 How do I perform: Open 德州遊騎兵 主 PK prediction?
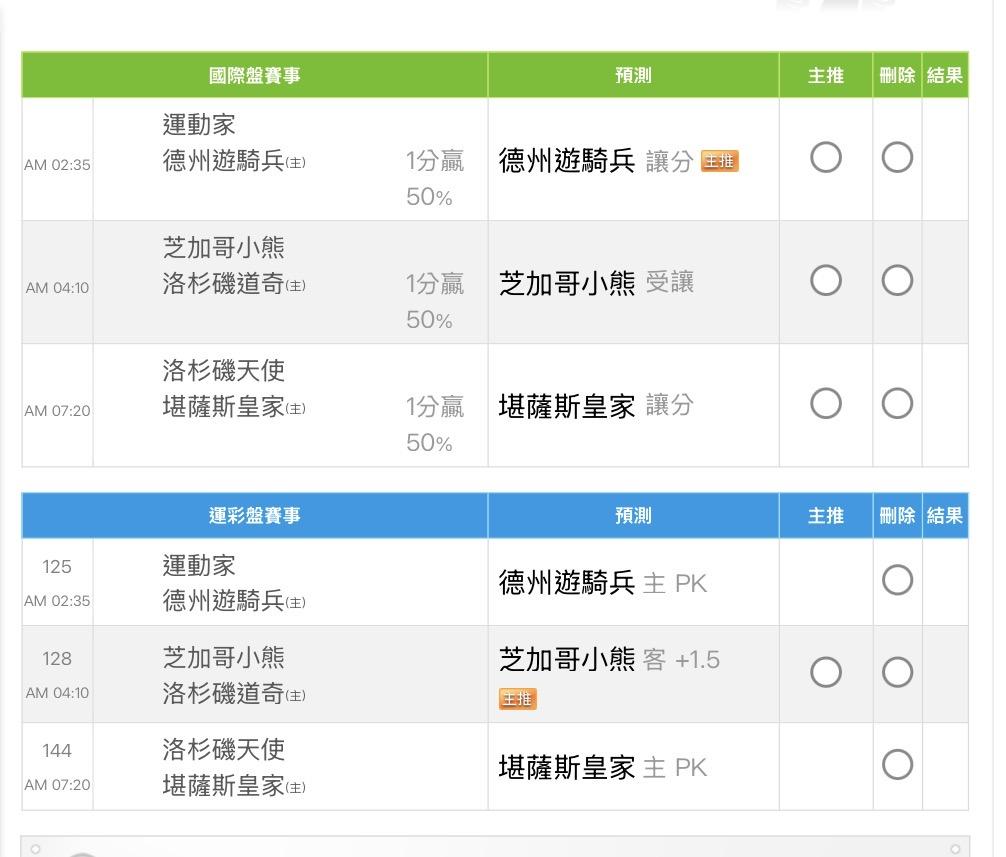[602, 583]
